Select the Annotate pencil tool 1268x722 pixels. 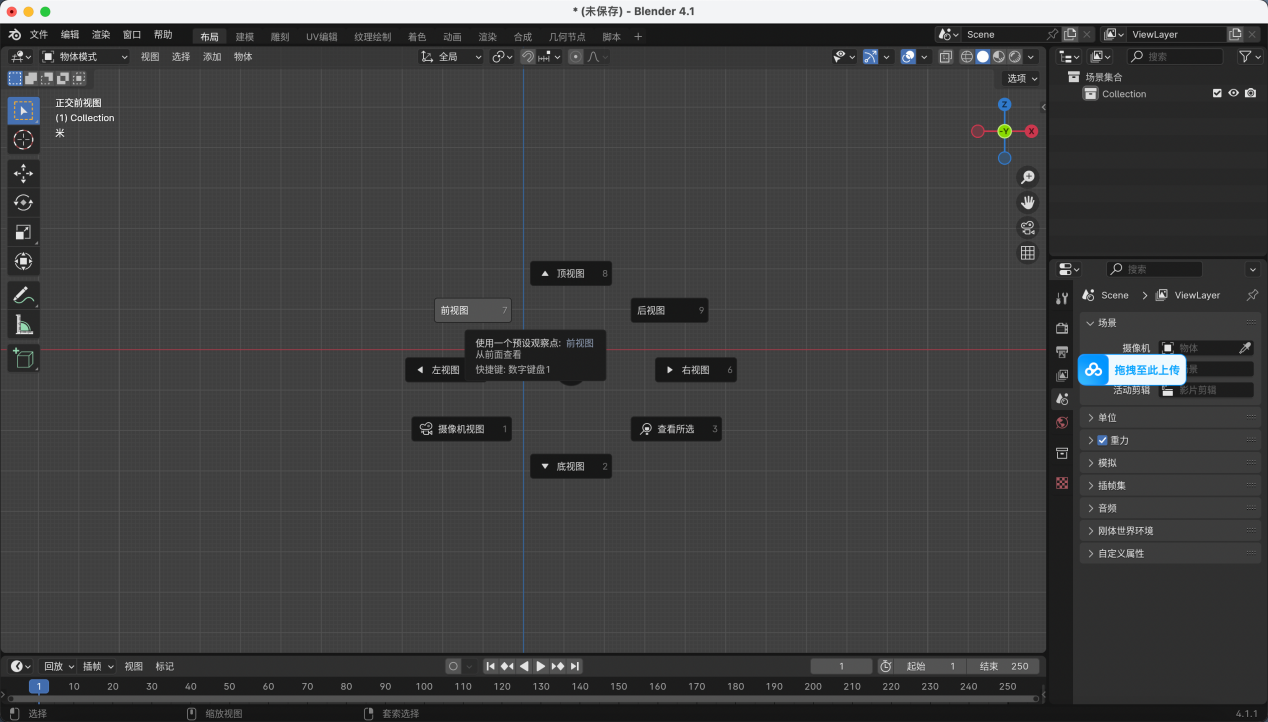[24, 295]
